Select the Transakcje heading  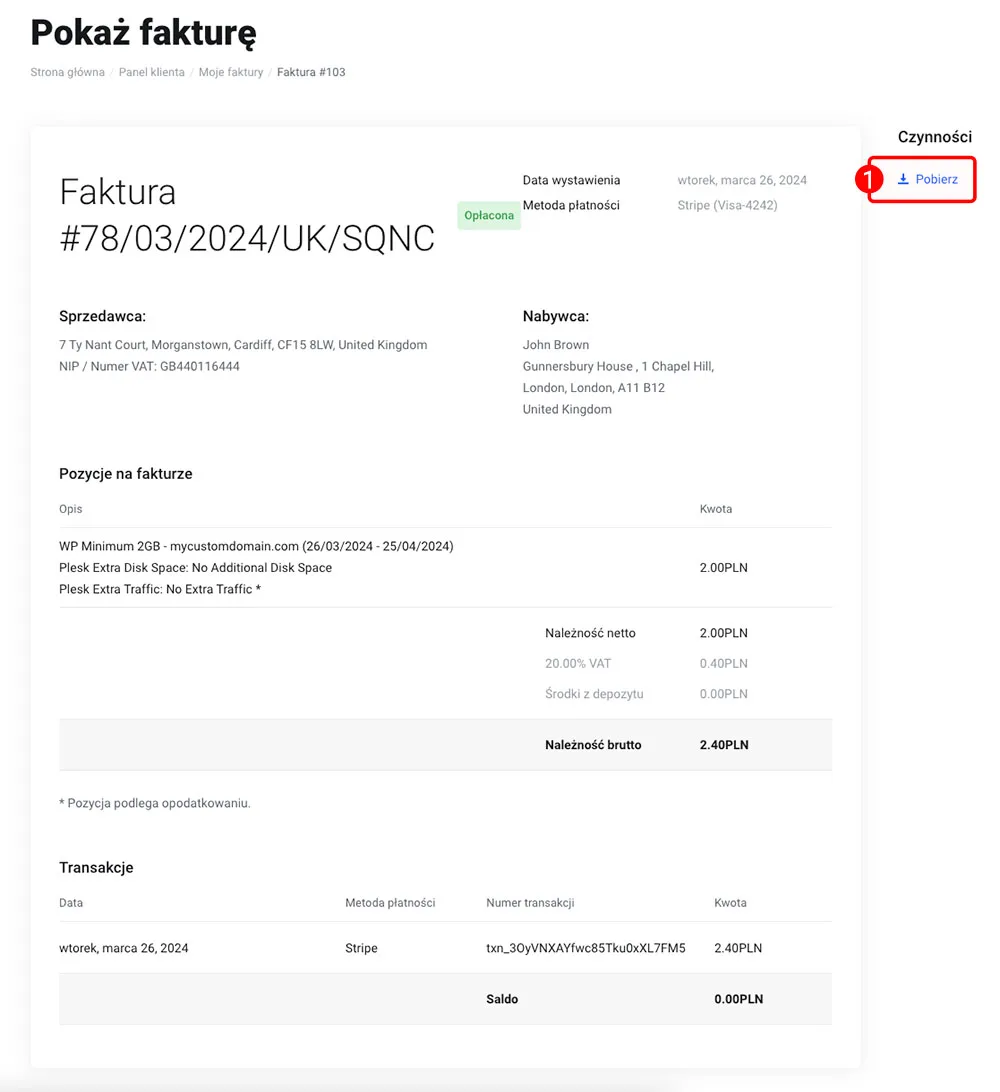[x=96, y=868]
